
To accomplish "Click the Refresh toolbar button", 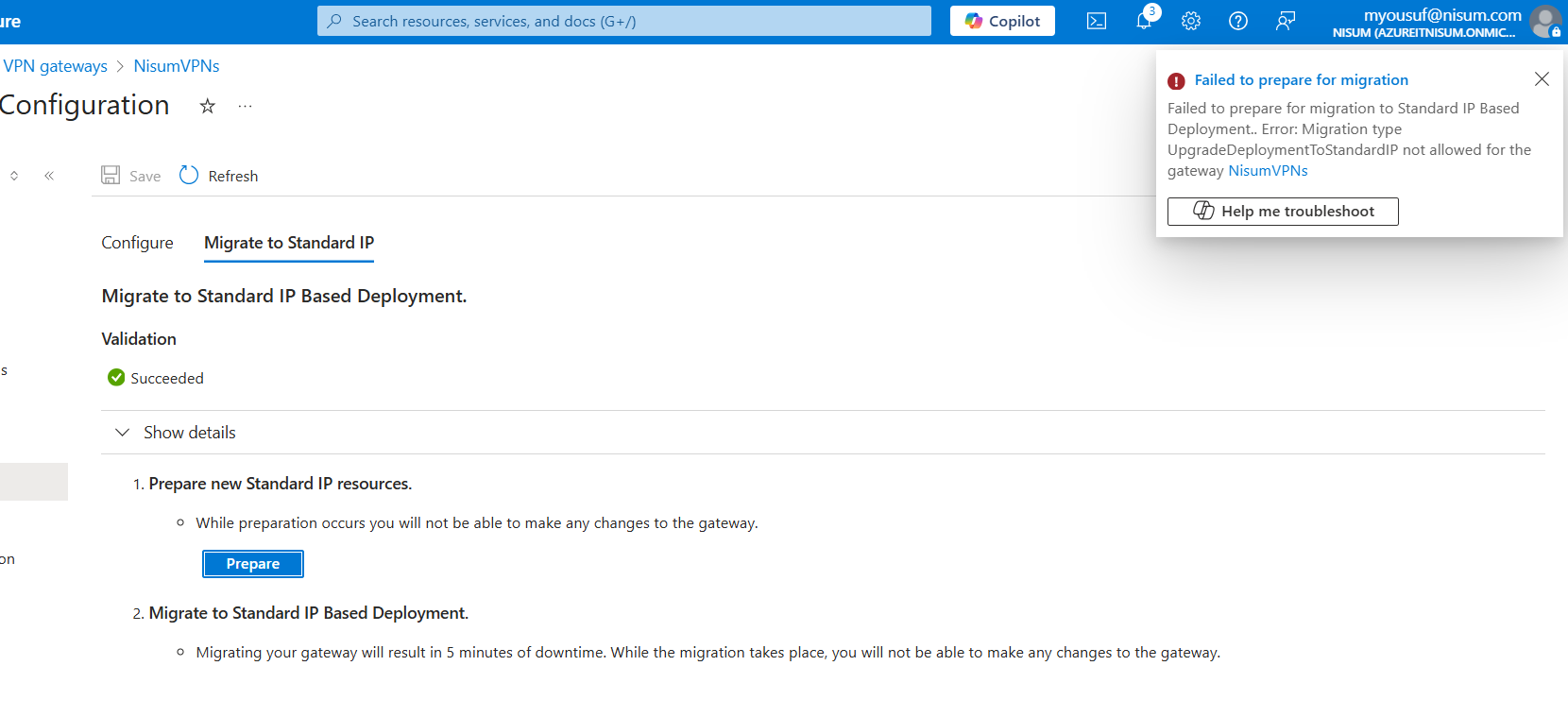I will (x=218, y=176).
